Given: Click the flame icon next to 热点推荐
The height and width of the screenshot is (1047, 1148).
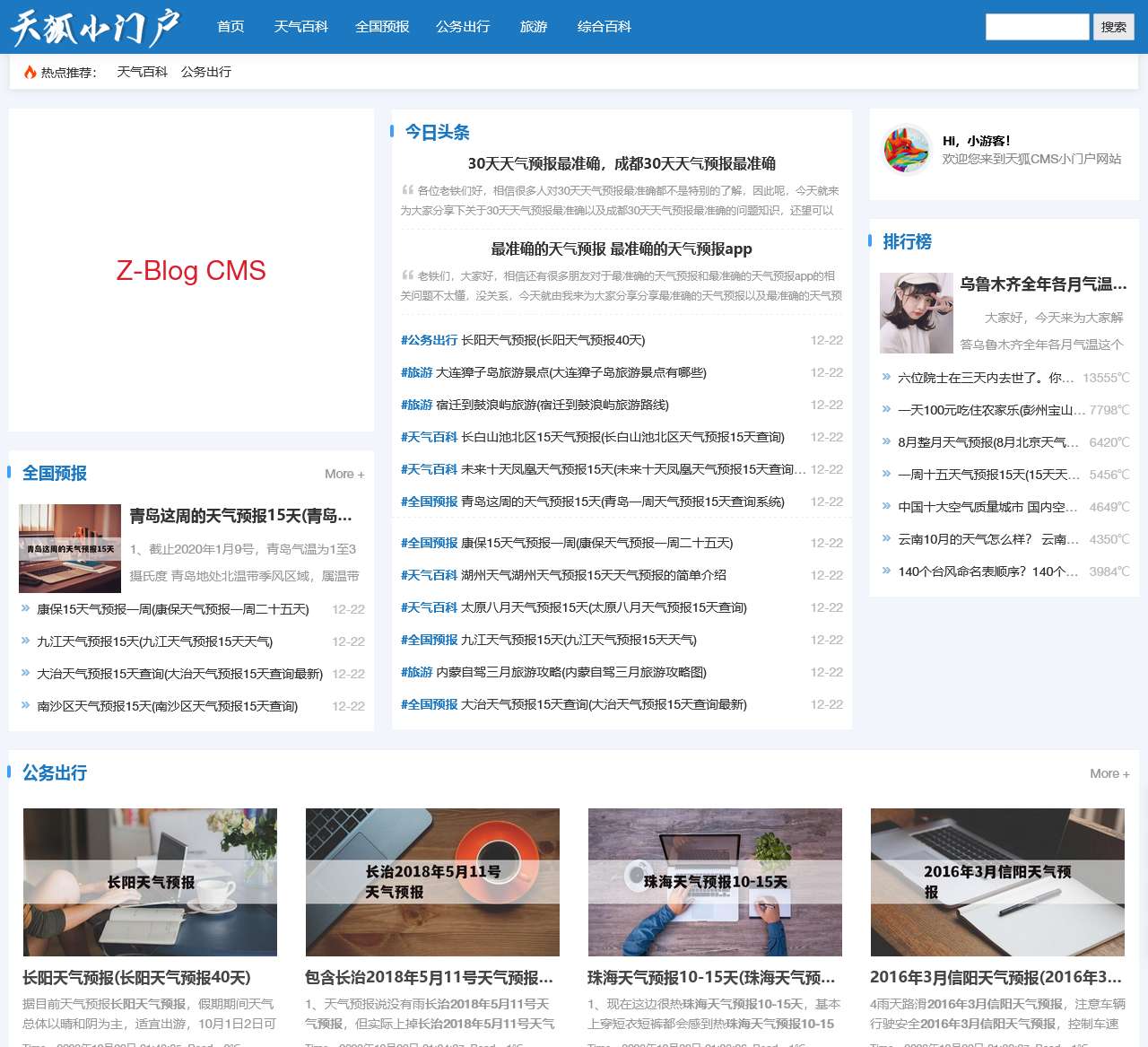Looking at the screenshot, I should (27, 72).
